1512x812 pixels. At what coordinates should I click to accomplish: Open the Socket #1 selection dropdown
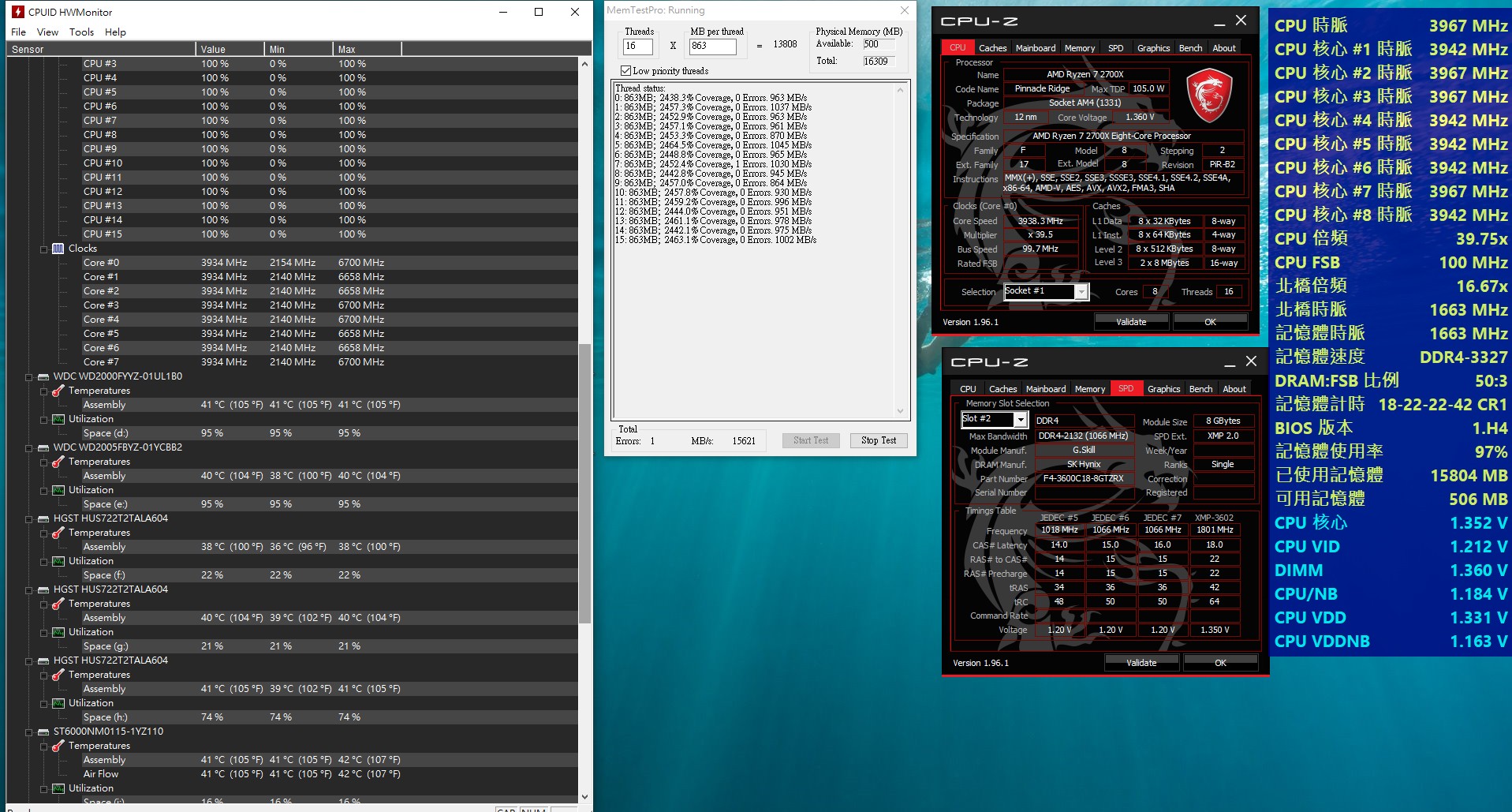click(x=1081, y=292)
